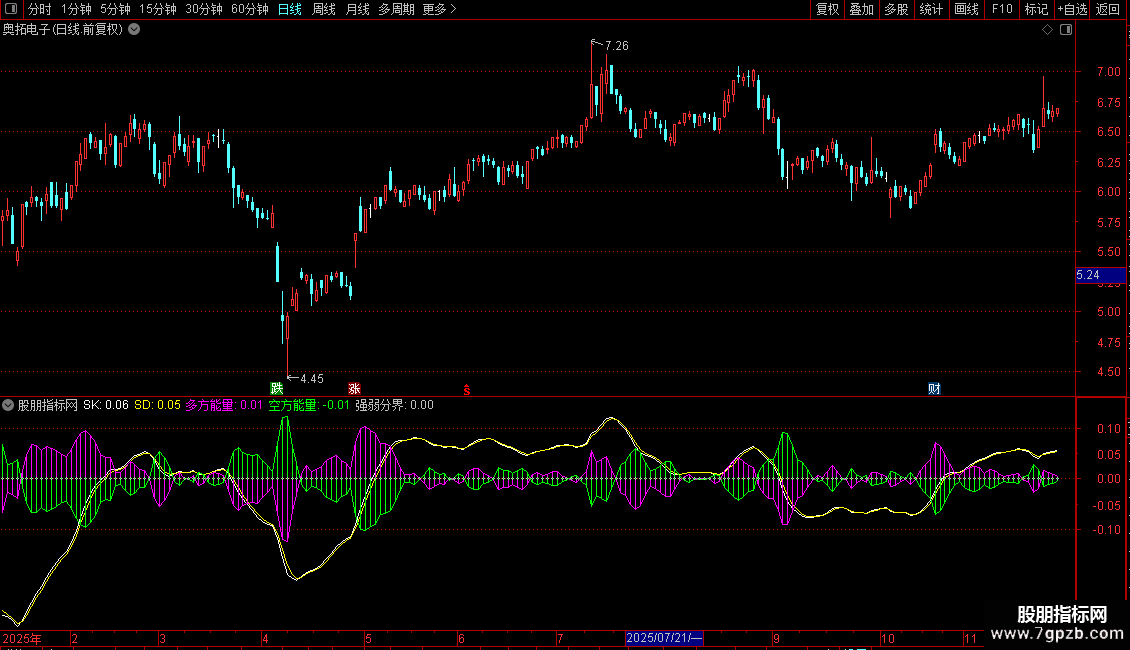This screenshot has height=650, width=1130.
Task: Open the 奥拓电子 stock title dropdown
Action: tap(135, 30)
